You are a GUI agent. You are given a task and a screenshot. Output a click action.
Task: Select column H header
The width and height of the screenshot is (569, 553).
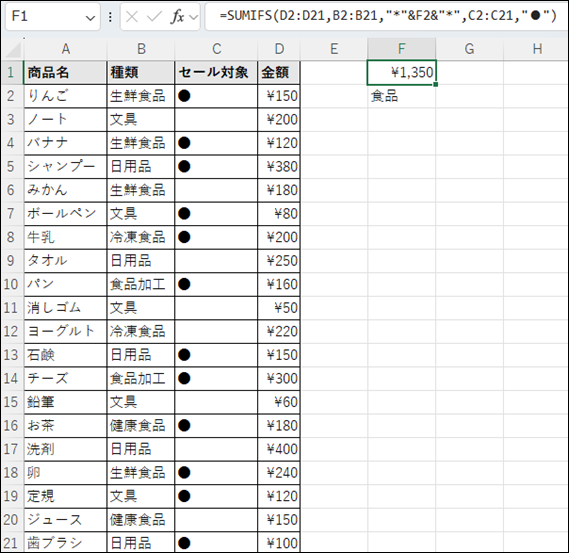[x=536, y=49]
